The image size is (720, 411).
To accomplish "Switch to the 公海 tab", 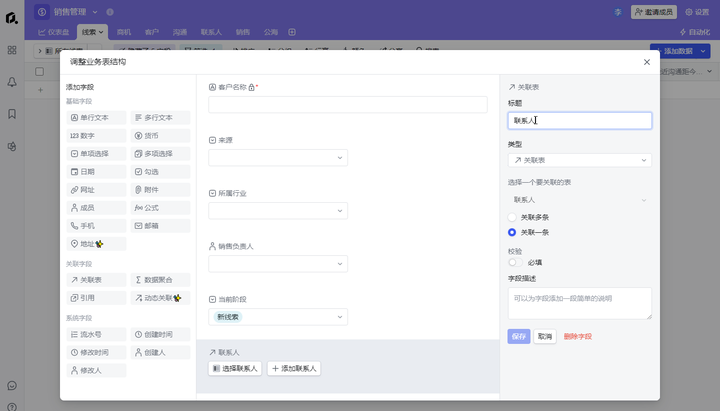I will (270, 32).
